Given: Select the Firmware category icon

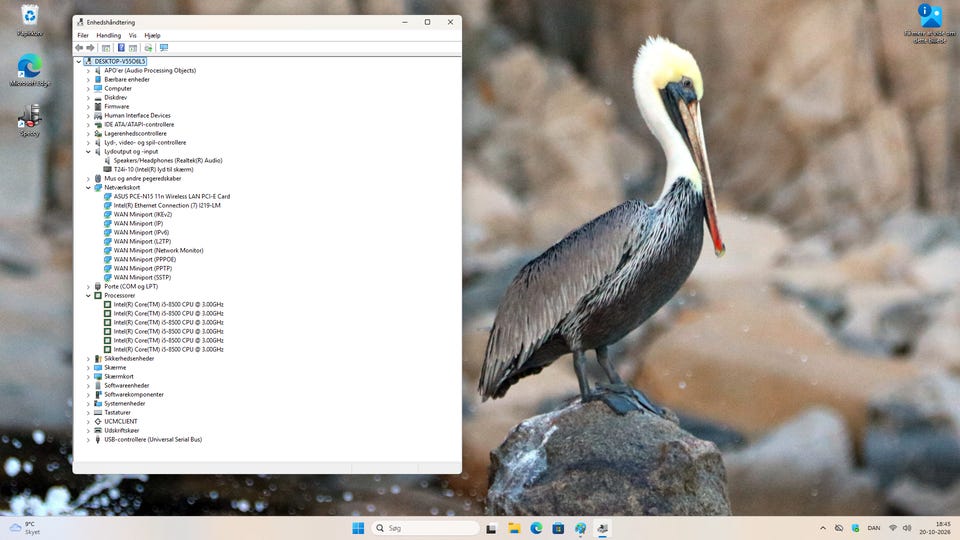Looking at the screenshot, I should pyautogui.click(x=98, y=107).
